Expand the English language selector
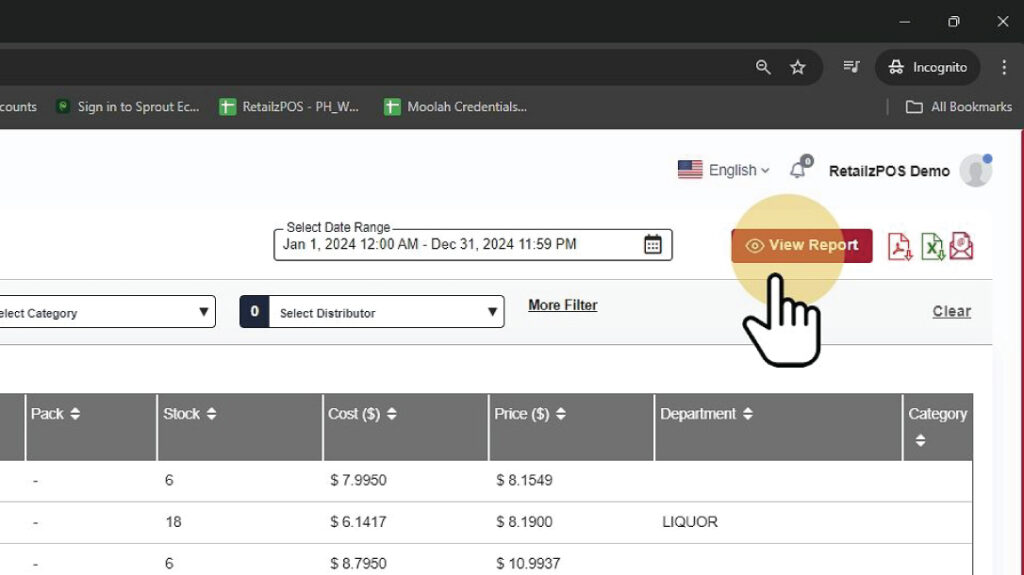The height and width of the screenshot is (575, 1024). tap(724, 170)
